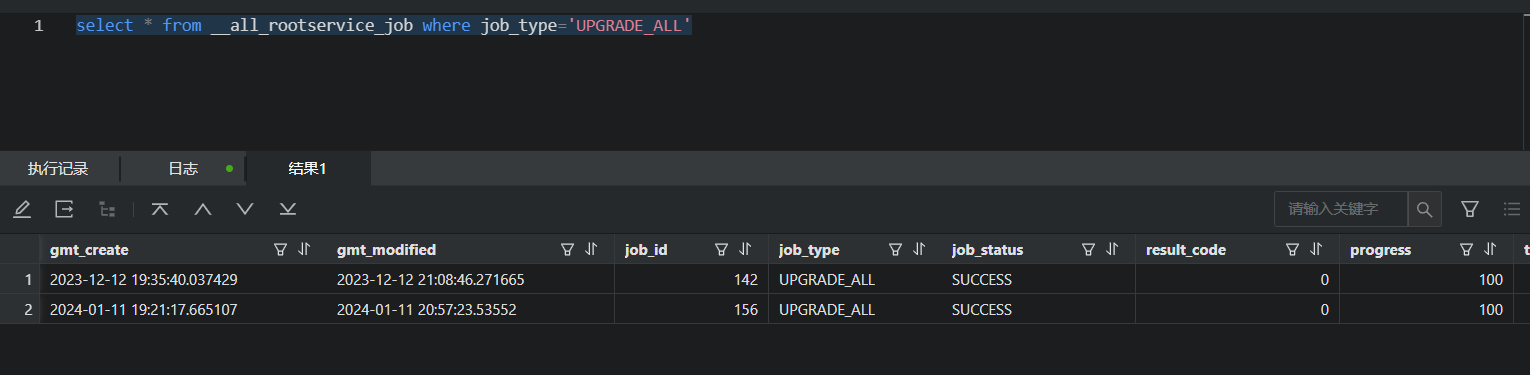Click the export results icon

coord(65,209)
